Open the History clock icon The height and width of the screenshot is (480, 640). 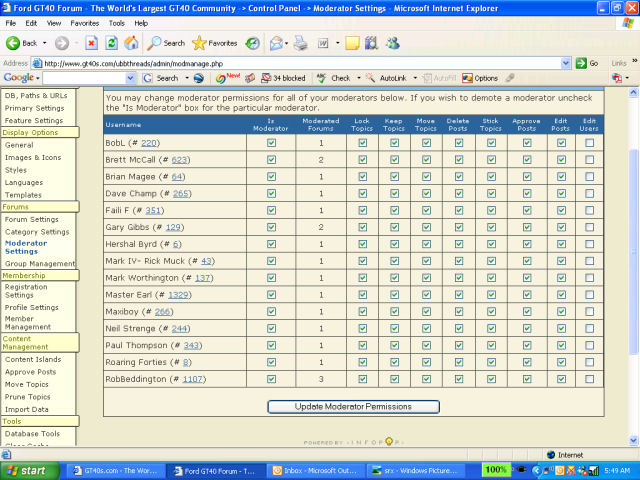tap(252, 43)
